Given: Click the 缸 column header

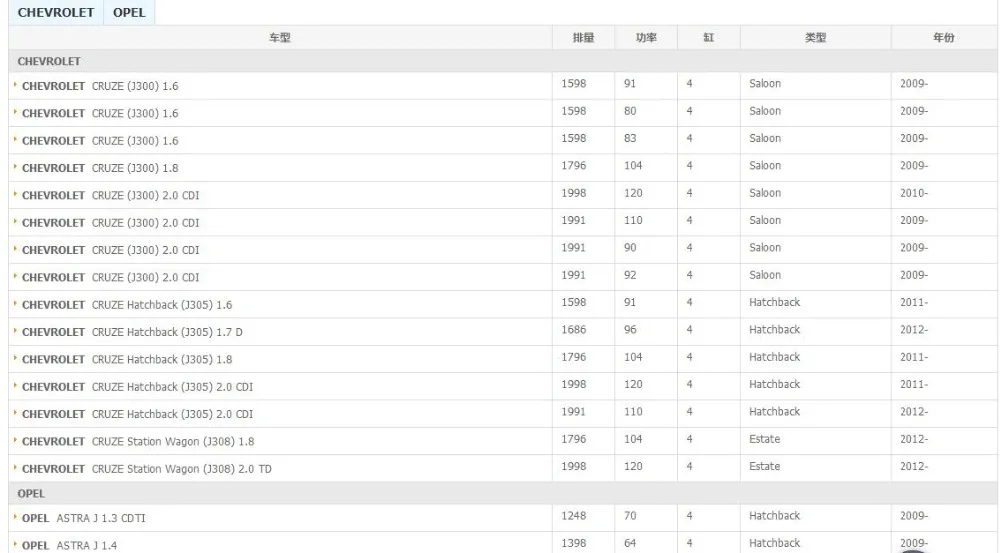Looking at the screenshot, I should click(708, 38).
